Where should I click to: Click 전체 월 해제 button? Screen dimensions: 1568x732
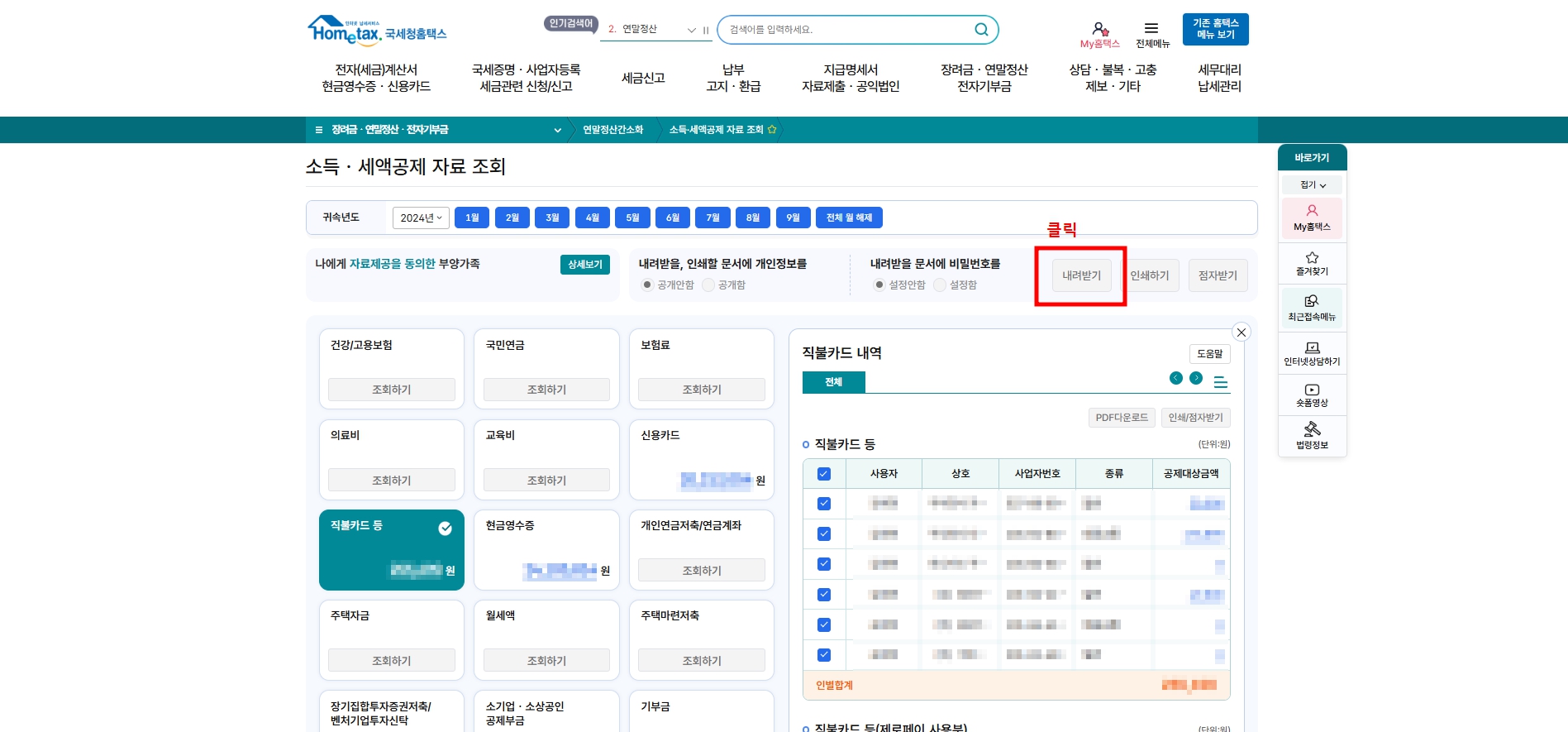click(x=849, y=218)
